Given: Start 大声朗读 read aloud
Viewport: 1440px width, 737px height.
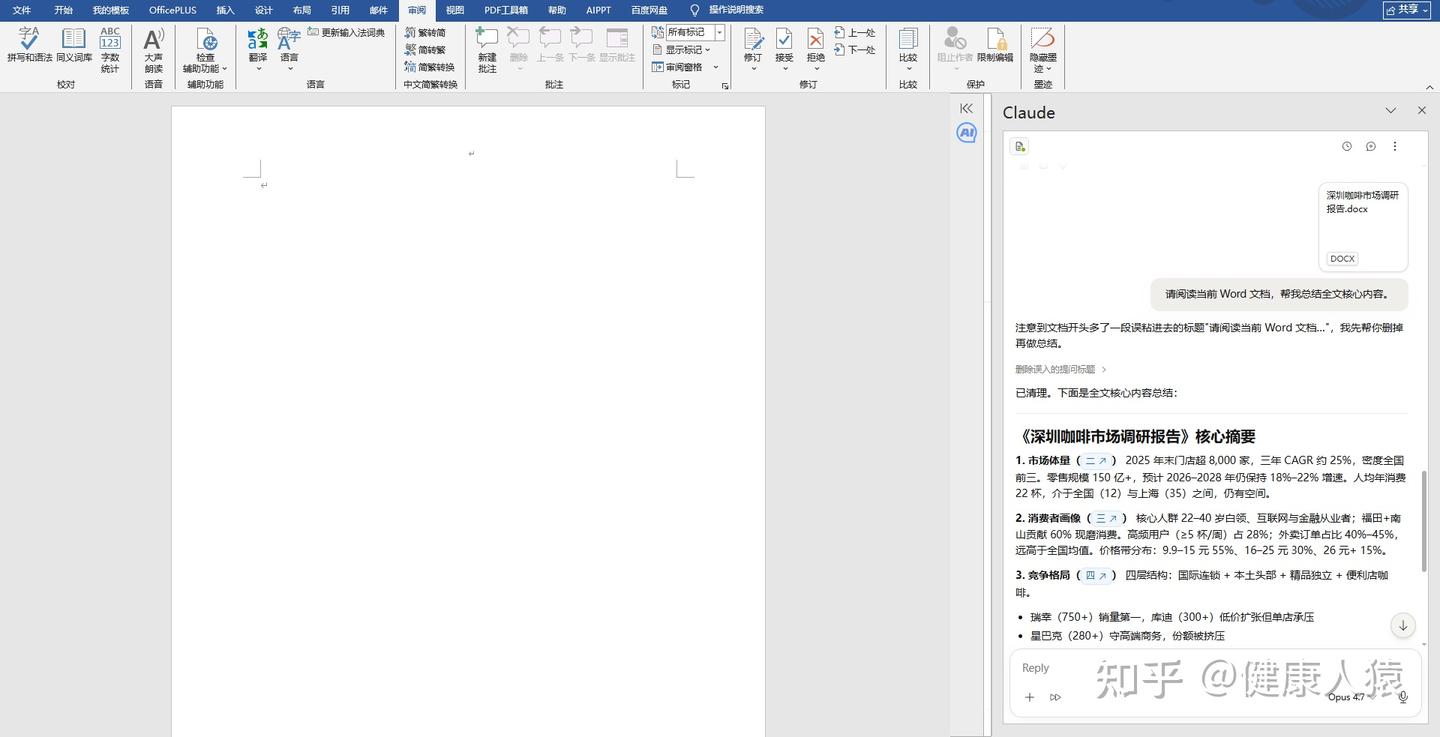Looking at the screenshot, I should click(153, 50).
